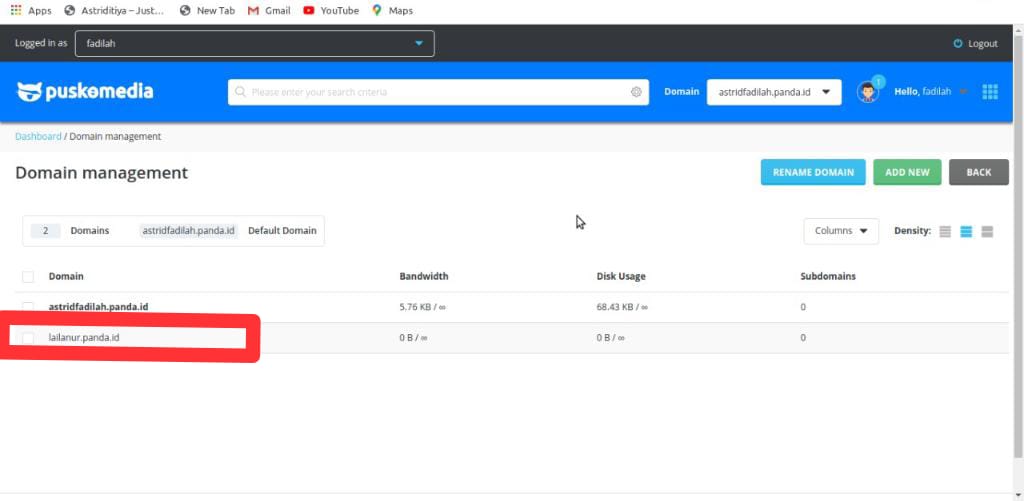The image size is (1024, 501).
Task: Select the compact density icon
Action: (x=944, y=231)
